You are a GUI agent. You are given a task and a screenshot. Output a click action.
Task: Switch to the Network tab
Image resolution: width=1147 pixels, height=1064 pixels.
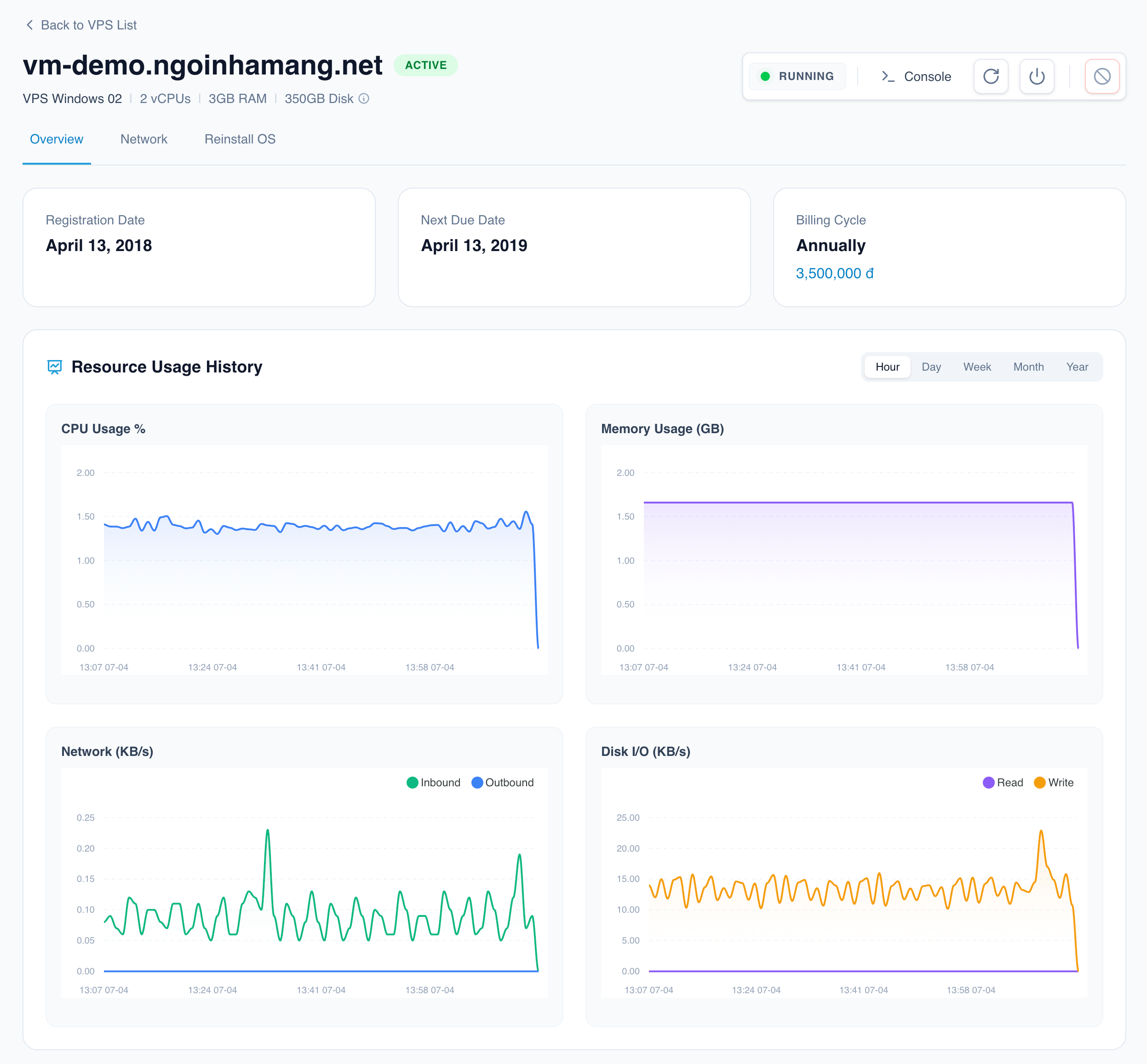click(x=143, y=139)
